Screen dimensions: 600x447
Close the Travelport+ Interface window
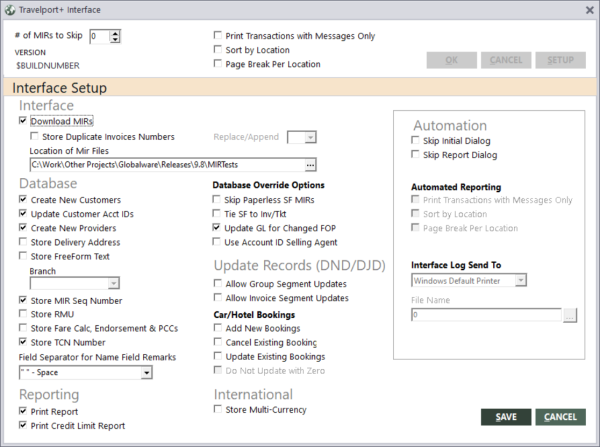pyautogui.click(x=590, y=10)
